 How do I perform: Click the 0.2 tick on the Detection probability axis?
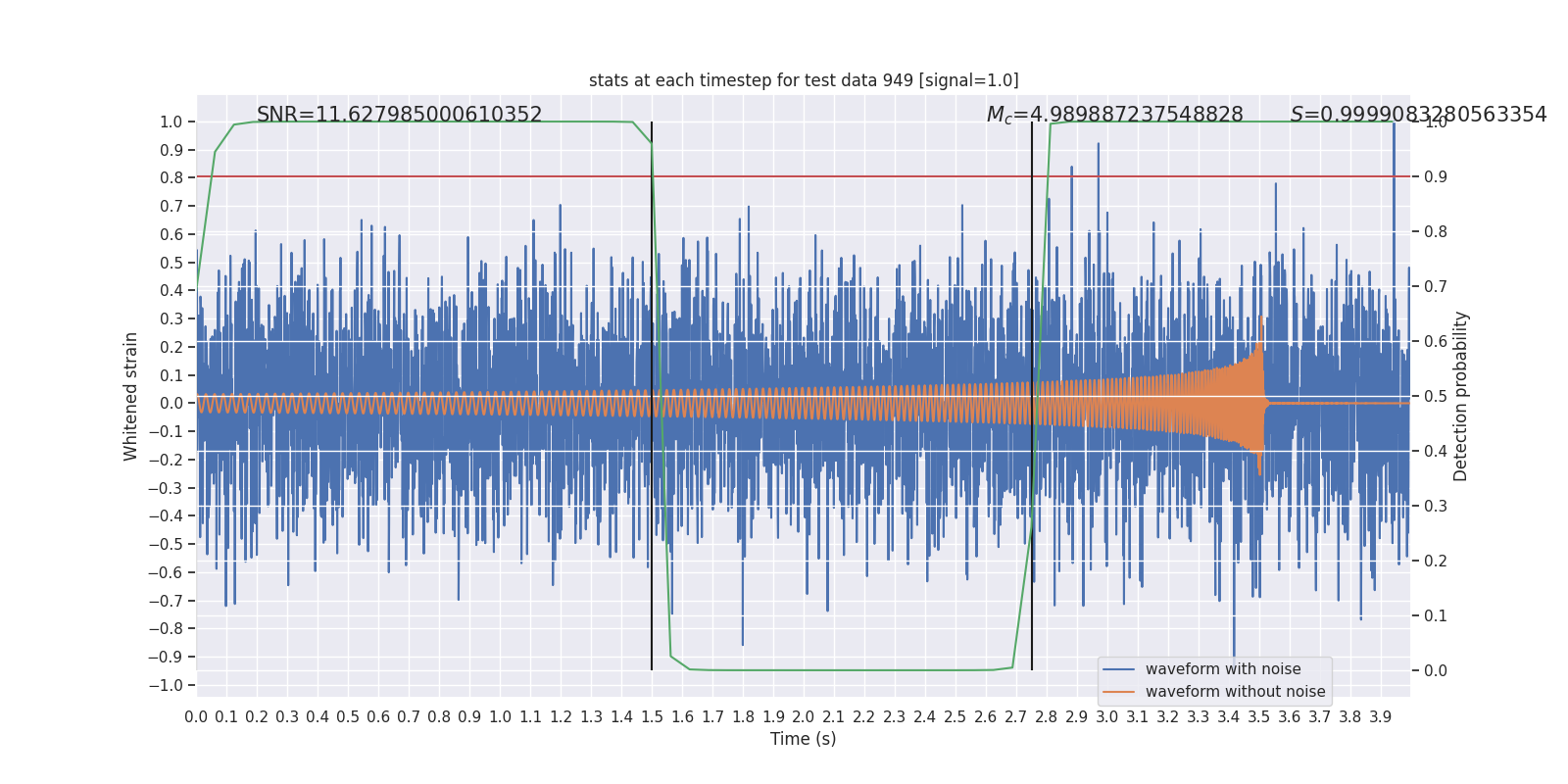pyautogui.click(x=1436, y=562)
